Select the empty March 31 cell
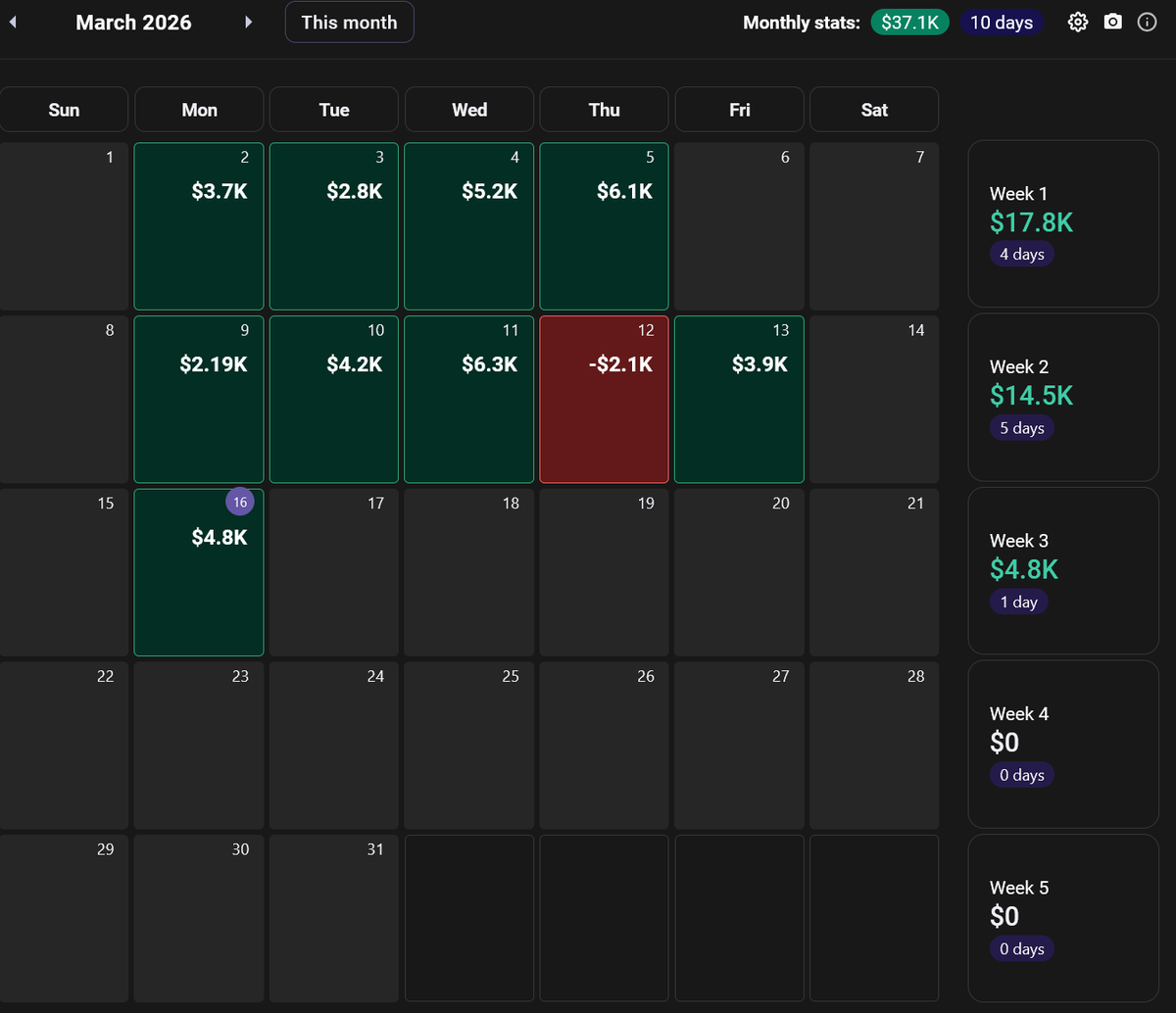The height and width of the screenshot is (1013, 1176). coord(334,918)
